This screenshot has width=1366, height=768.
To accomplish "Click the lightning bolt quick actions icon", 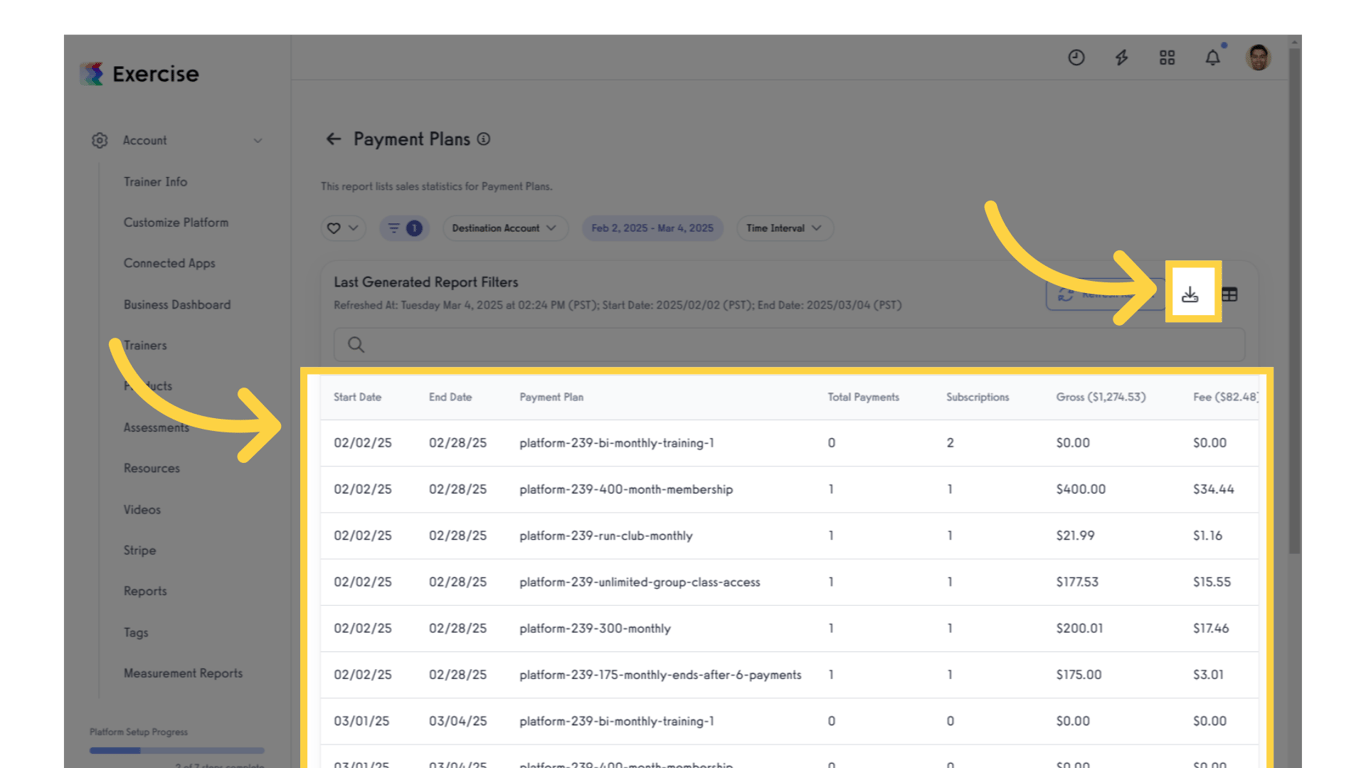I will (x=1122, y=58).
